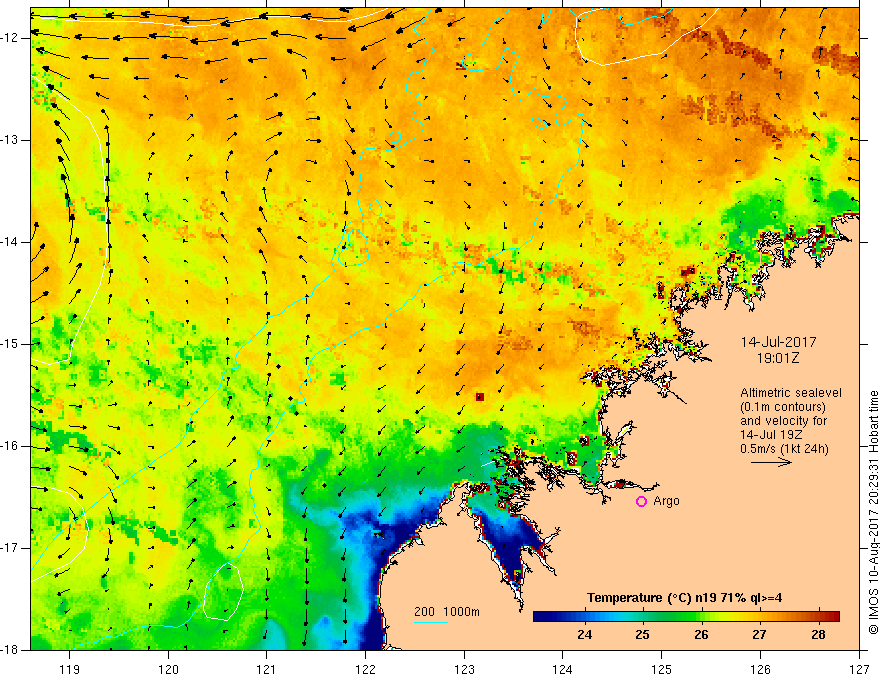Click the IMOS copyright timestamp vertical text
This screenshot has height=680, width=880.
coord(873,512)
